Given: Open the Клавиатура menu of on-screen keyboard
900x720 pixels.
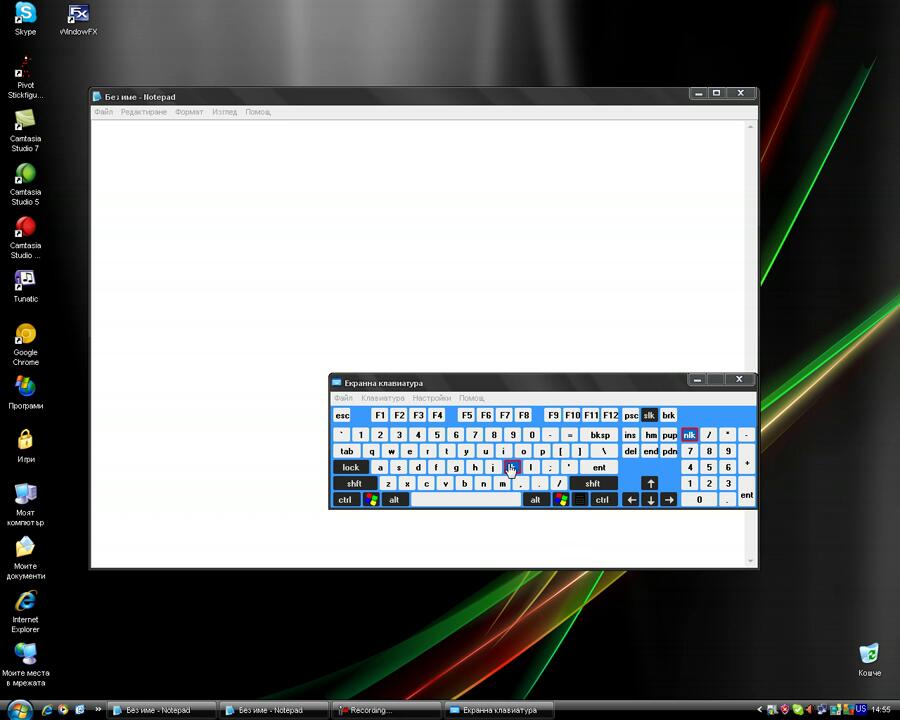Looking at the screenshot, I should pos(382,398).
